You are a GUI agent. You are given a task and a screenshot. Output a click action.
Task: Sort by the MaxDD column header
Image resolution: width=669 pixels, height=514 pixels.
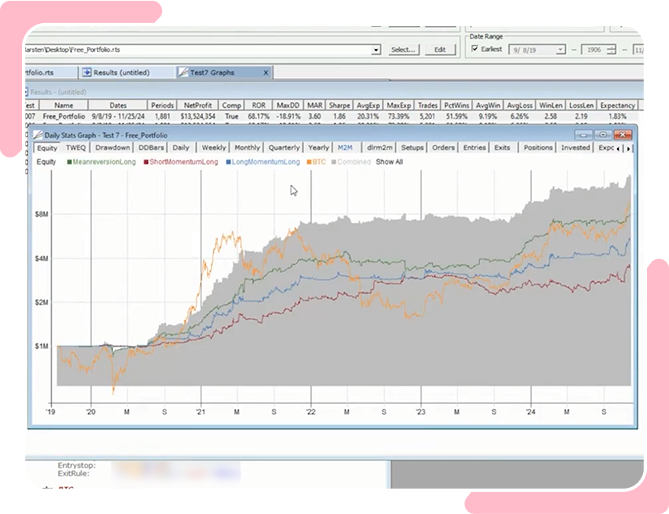coord(288,105)
